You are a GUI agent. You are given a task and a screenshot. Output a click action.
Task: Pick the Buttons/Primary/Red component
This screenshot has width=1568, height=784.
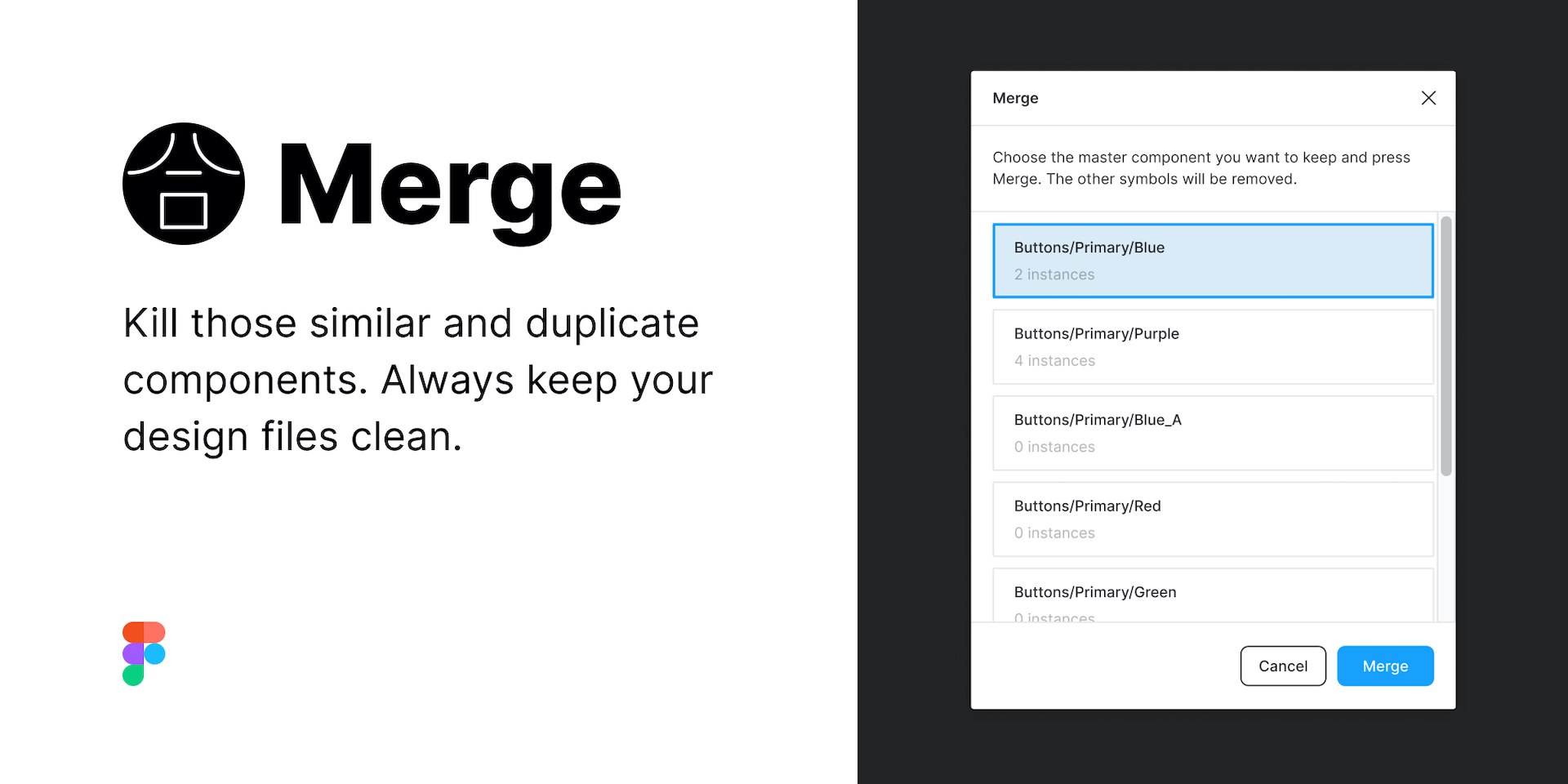(1213, 519)
